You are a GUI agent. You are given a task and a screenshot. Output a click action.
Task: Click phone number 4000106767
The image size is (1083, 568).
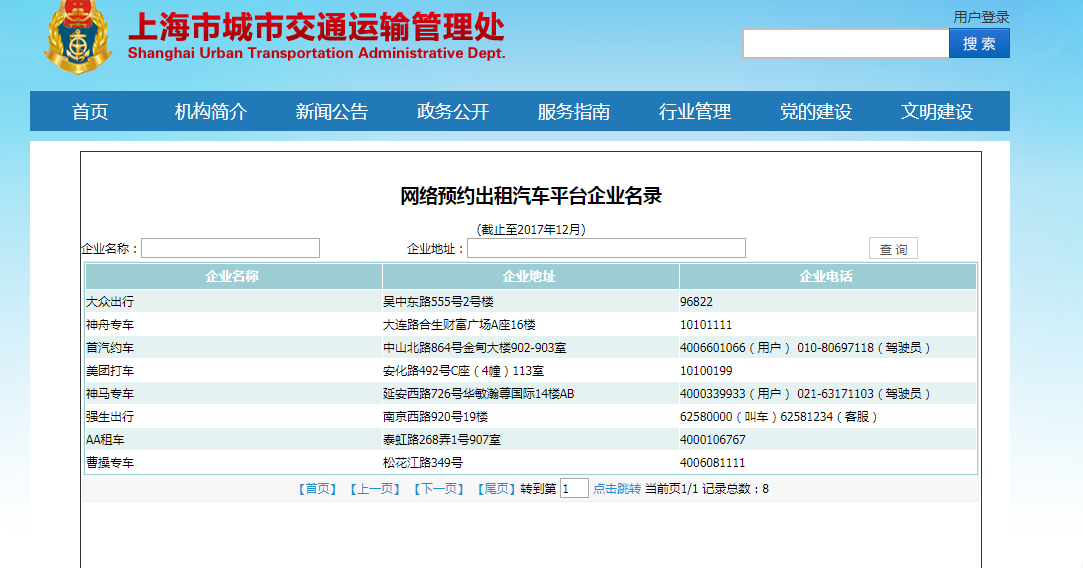713,439
